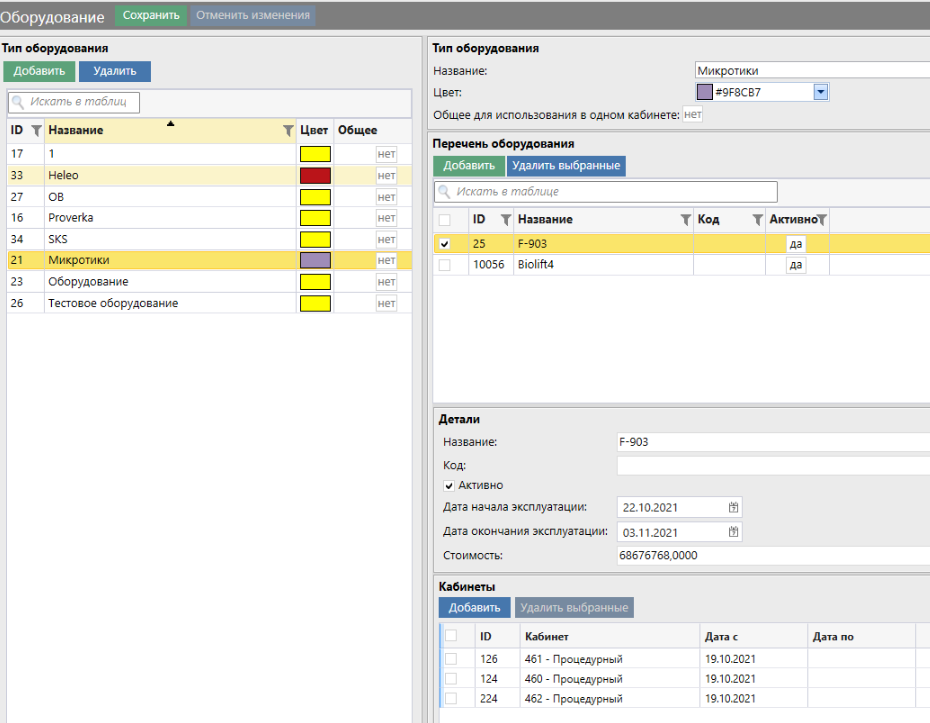The height and width of the screenshot is (723, 930).
Task: Open the Название filter in equipment types table
Action: pos(288,130)
